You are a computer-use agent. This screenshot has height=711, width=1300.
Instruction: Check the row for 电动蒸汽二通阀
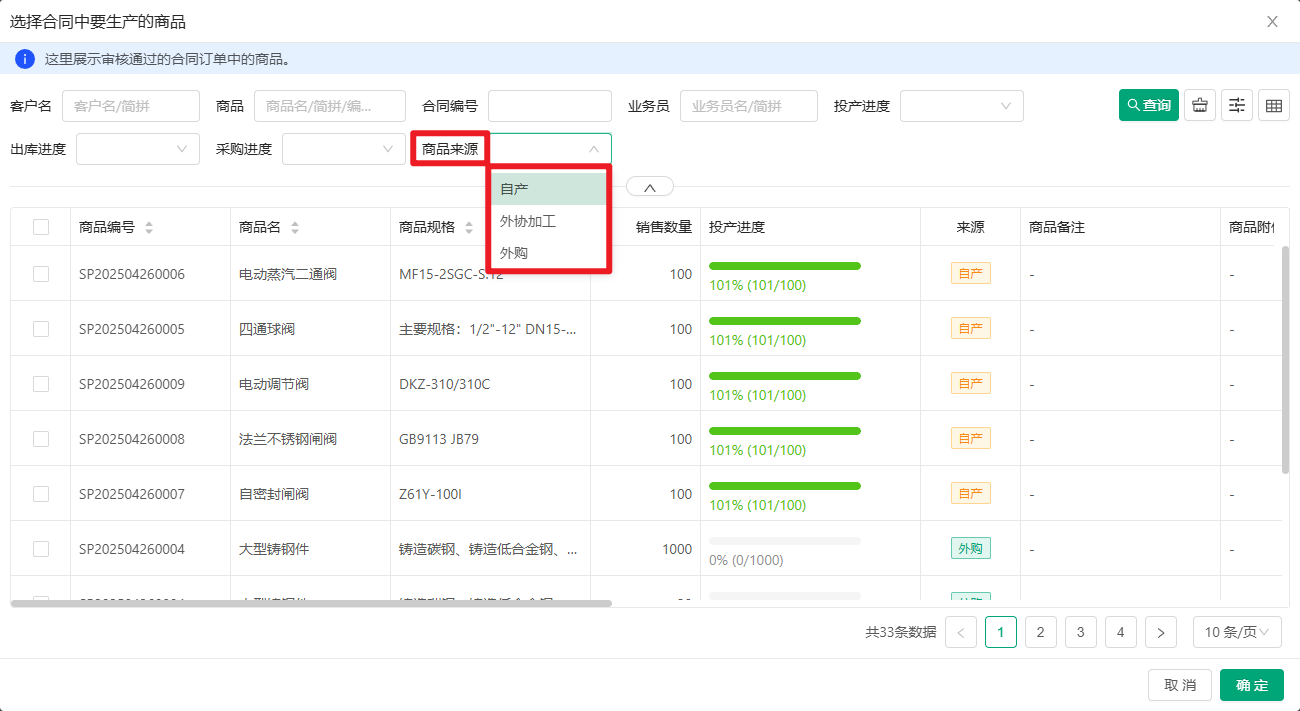[41, 274]
